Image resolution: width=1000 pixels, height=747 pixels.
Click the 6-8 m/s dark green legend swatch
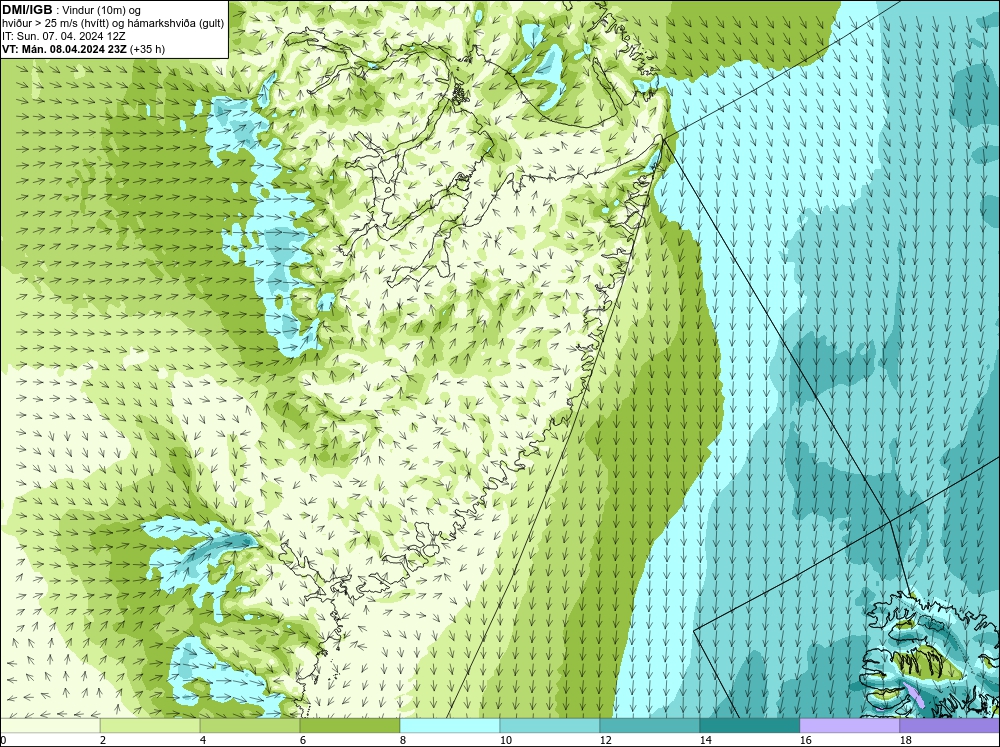click(350, 725)
